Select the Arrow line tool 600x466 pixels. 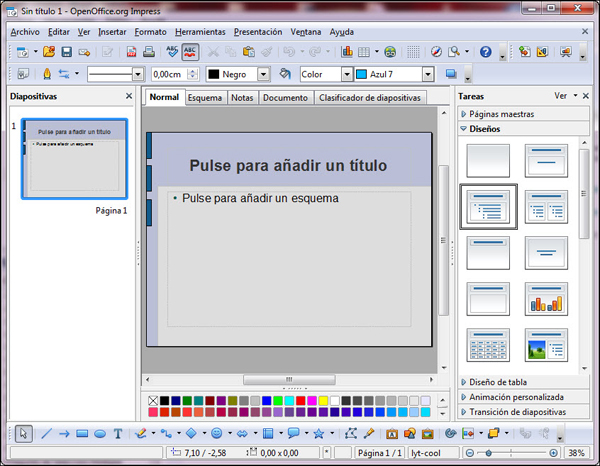pos(64,433)
